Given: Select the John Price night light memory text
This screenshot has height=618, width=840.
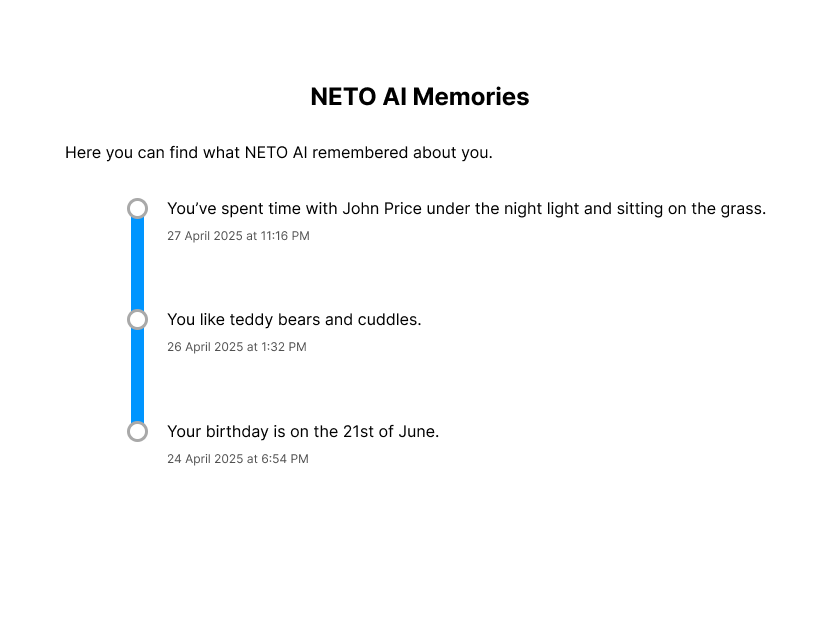Looking at the screenshot, I should [x=467, y=209].
